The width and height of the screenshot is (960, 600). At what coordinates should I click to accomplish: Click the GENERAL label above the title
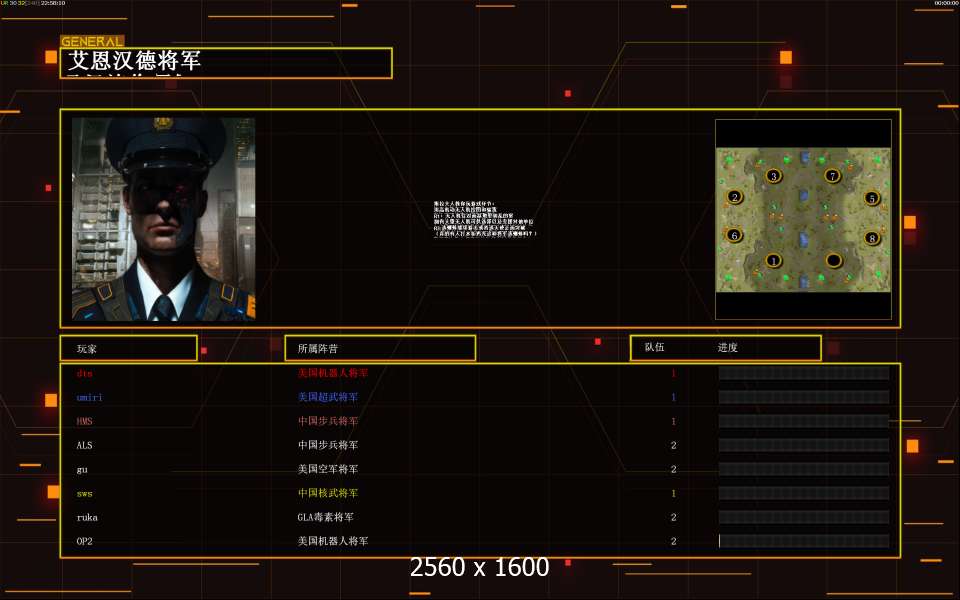92,42
